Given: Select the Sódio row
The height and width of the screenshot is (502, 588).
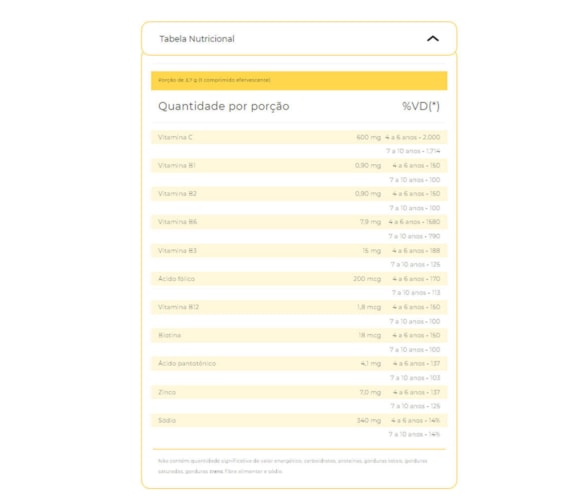Looking at the screenshot, I should tap(299, 420).
